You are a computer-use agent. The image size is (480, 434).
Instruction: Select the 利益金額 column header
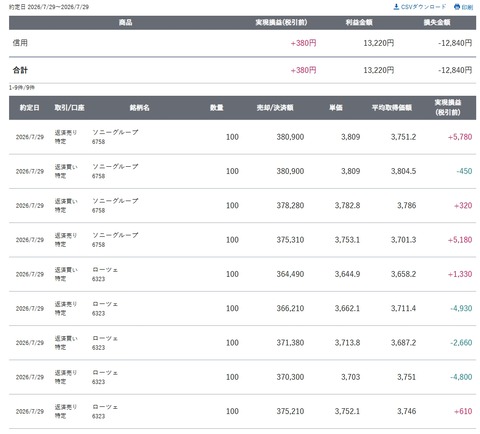pyautogui.click(x=359, y=22)
